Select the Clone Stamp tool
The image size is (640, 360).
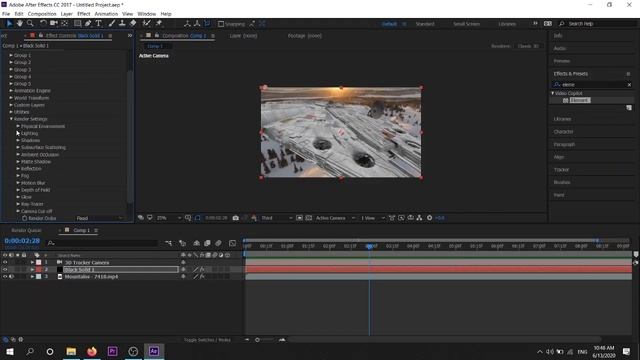[122, 24]
